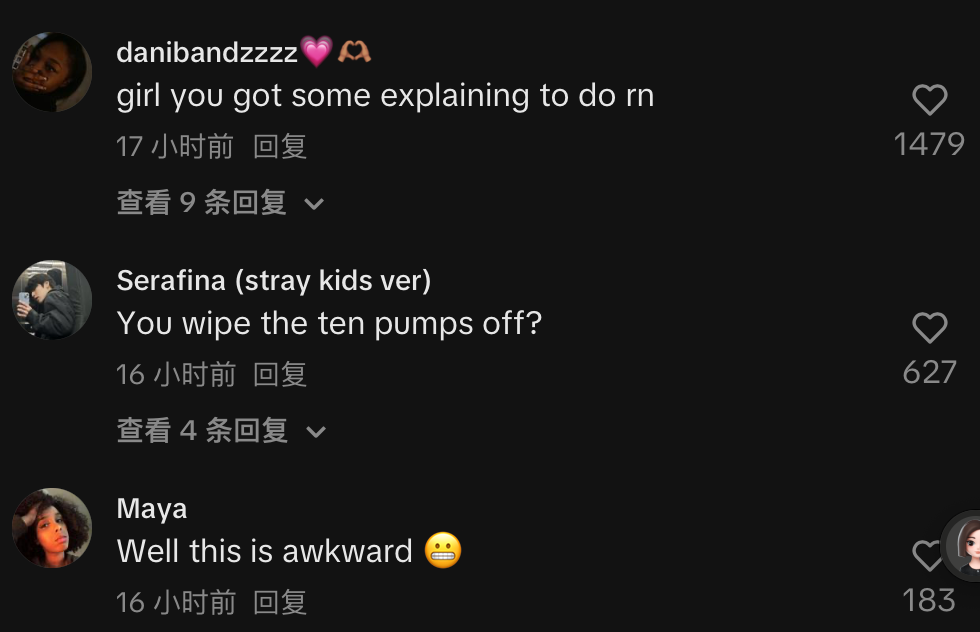Select comment text 'girl you got some explaining'

click(324, 96)
